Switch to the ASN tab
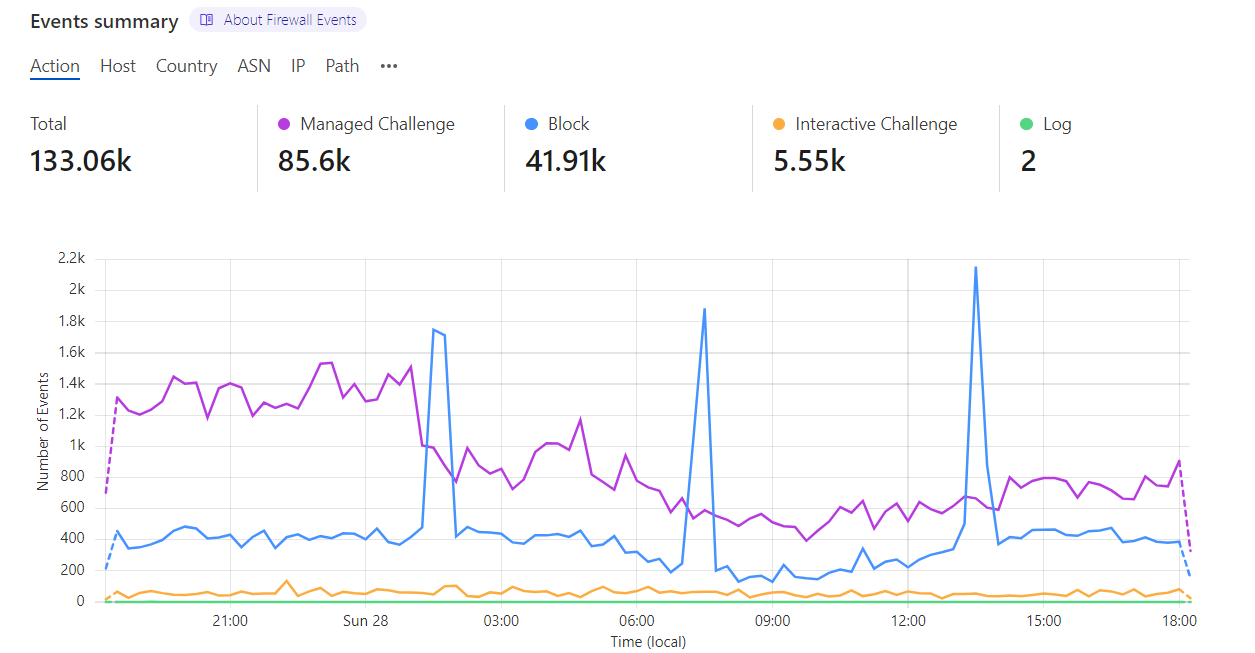 [x=254, y=66]
